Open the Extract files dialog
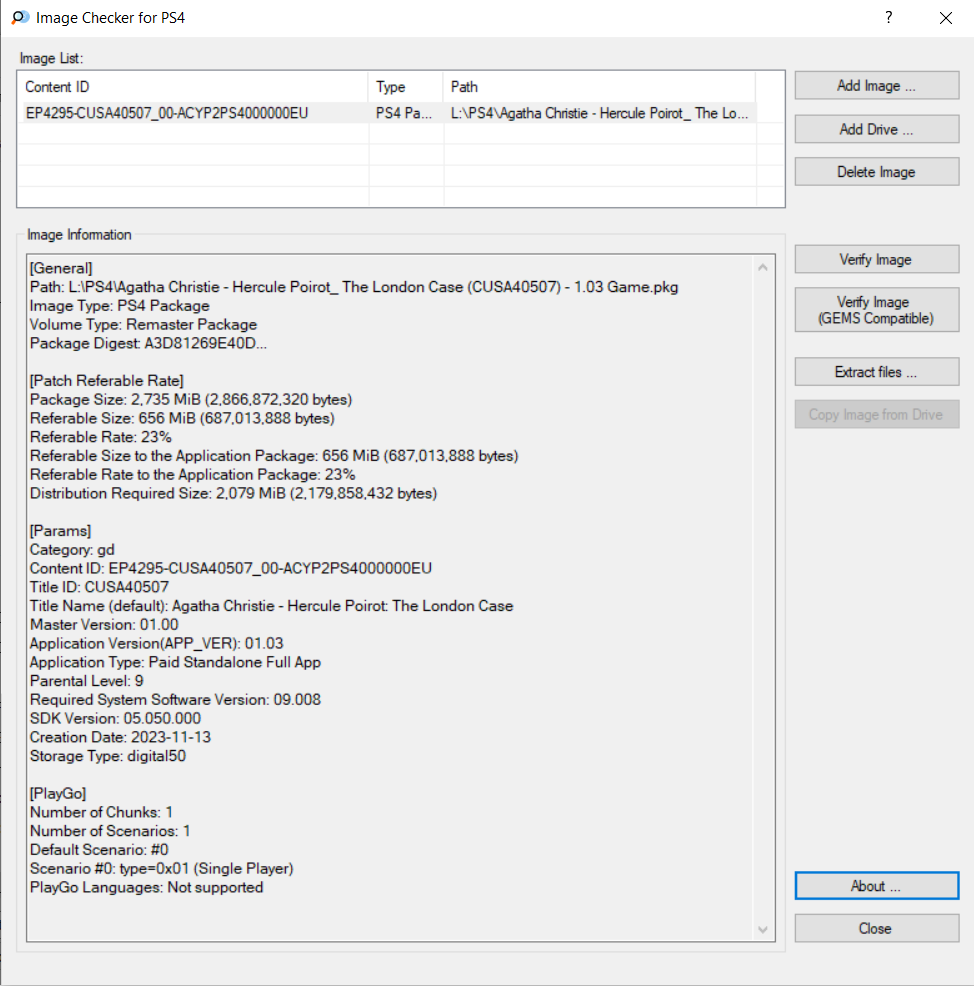Screen dimensions: 974x986 click(x=877, y=372)
